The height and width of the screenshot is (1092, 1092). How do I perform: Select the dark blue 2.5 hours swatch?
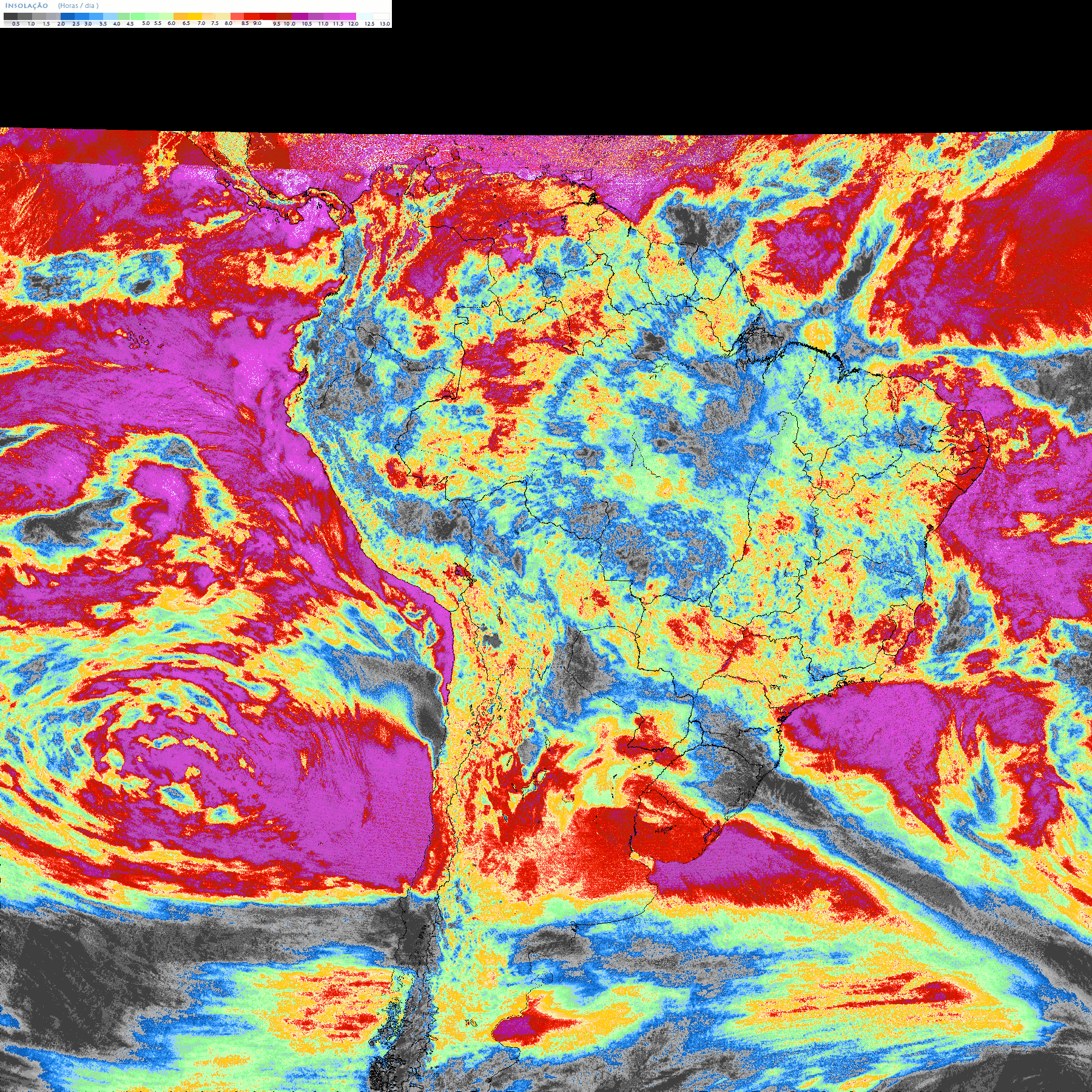[x=67, y=16]
